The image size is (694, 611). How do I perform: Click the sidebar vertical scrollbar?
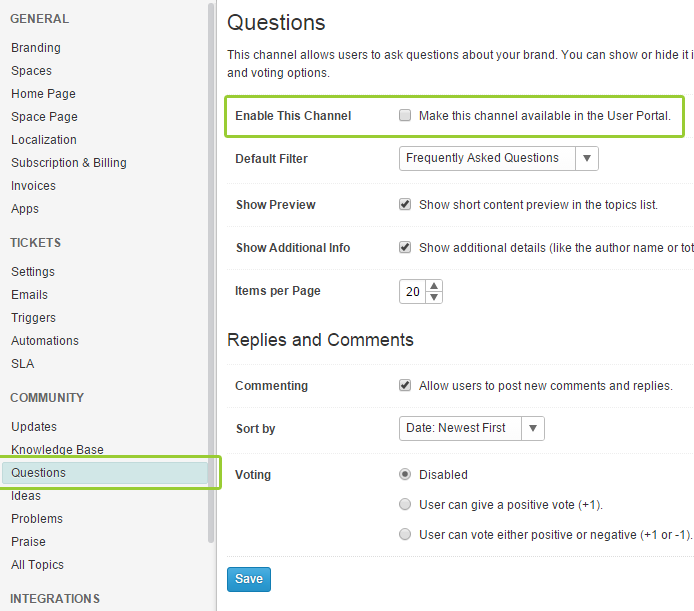point(211,270)
